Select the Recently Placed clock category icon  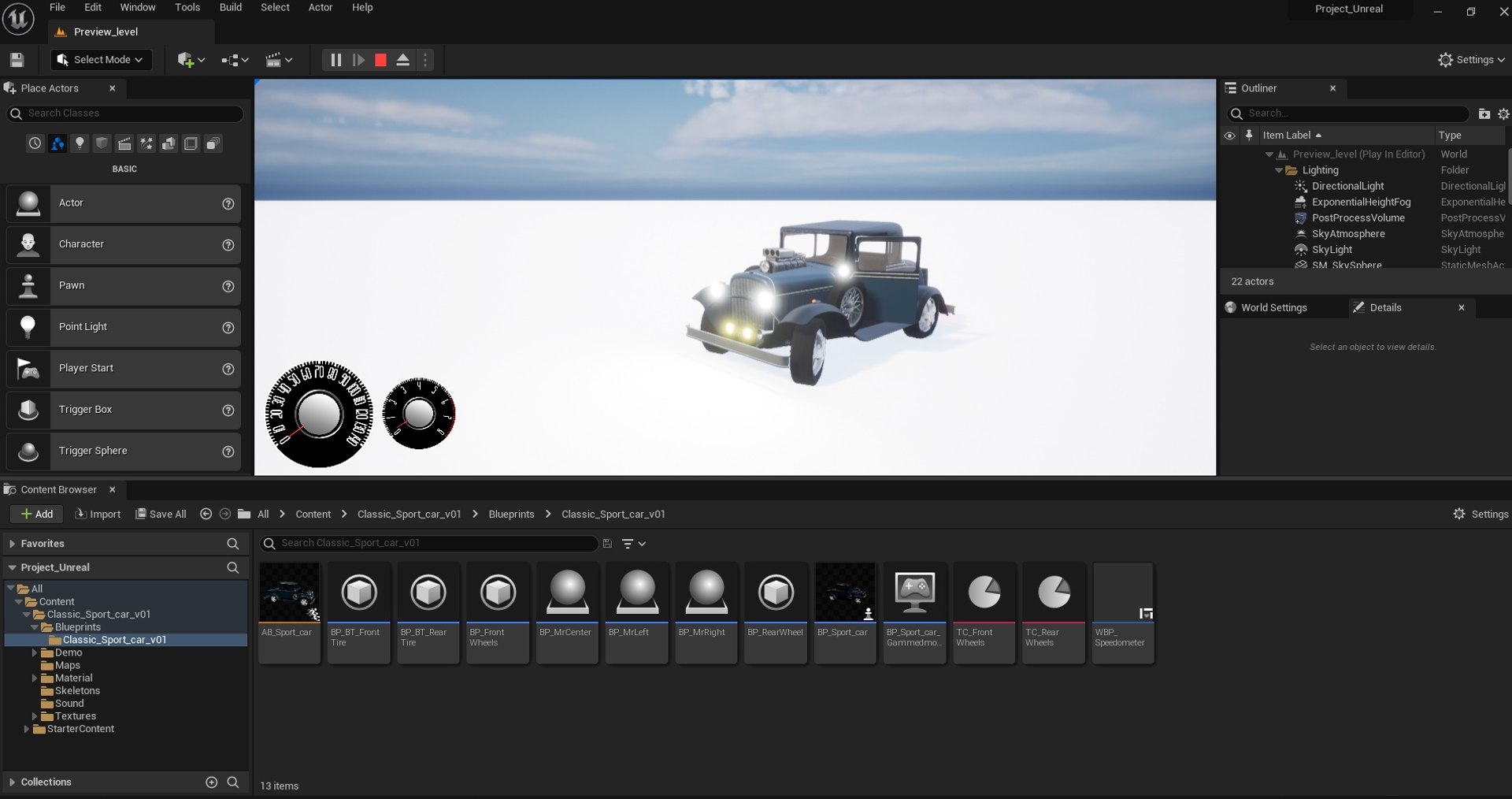pos(35,143)
